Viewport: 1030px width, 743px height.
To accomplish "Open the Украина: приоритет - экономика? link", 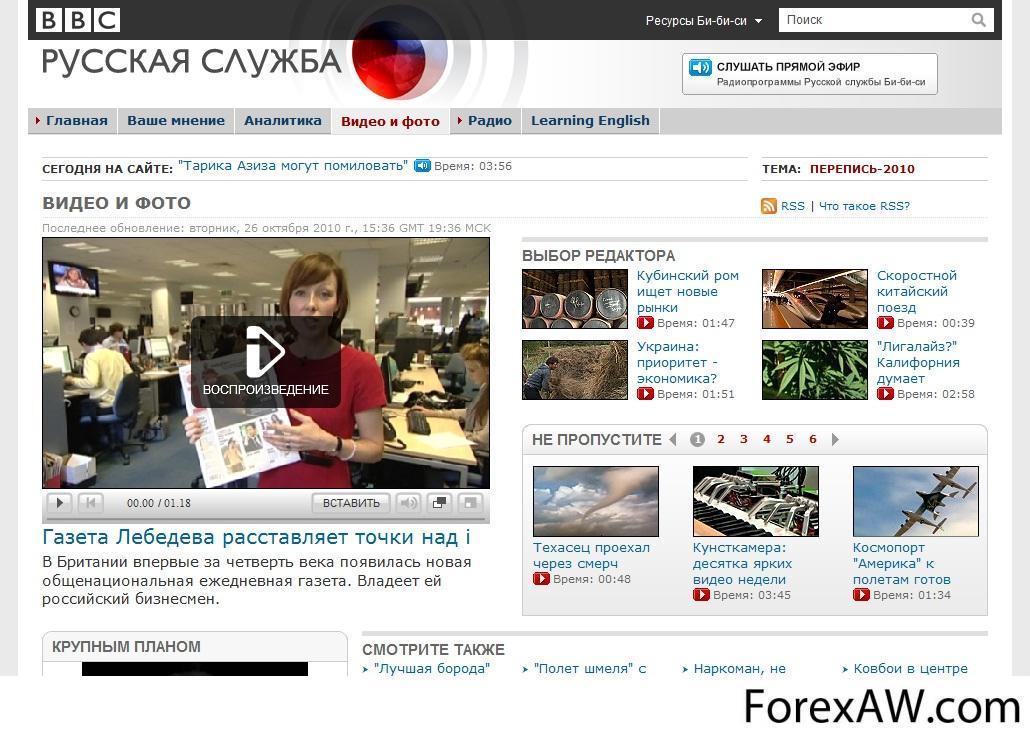I will click(677, 362).
